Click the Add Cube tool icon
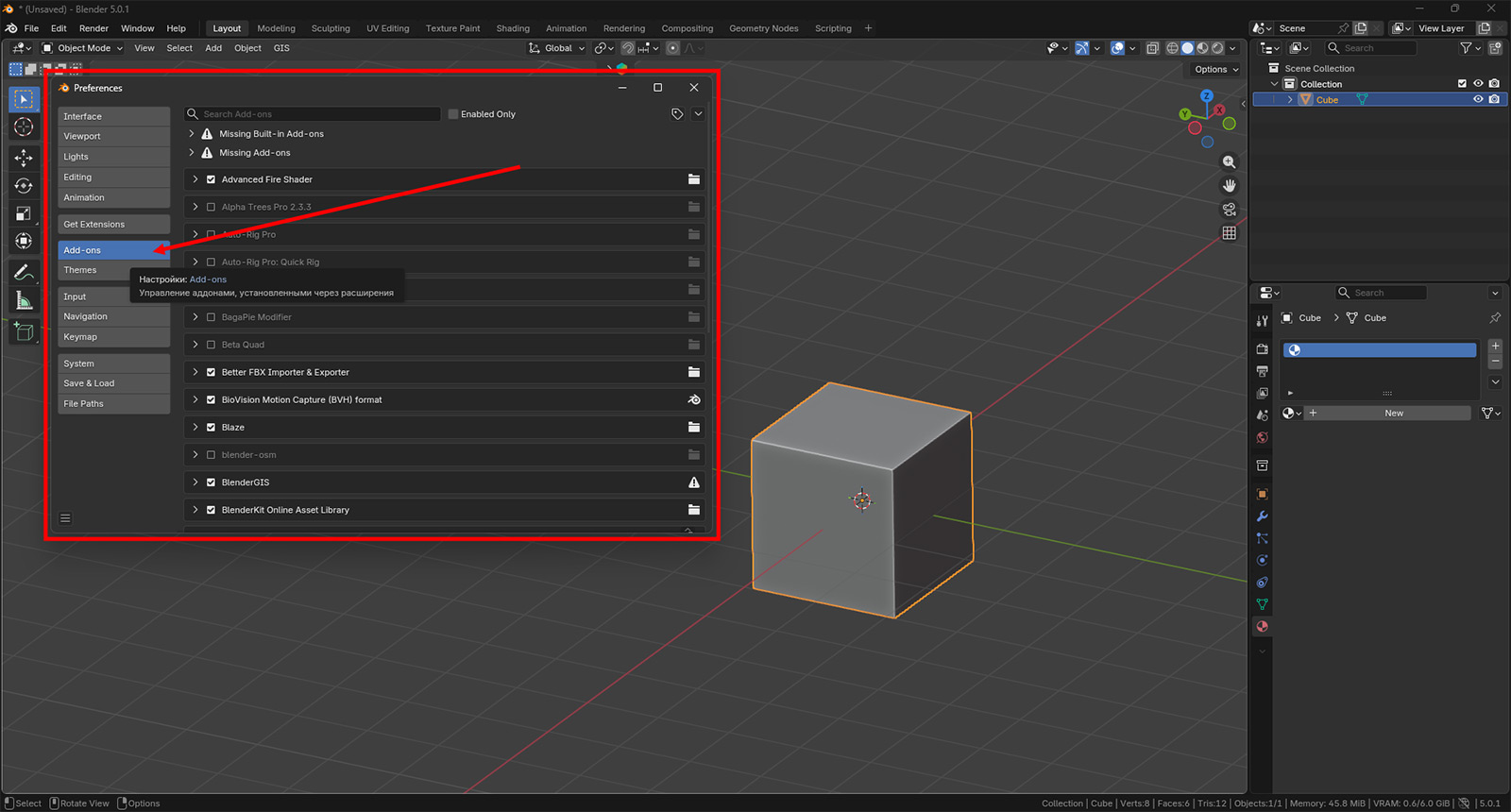This screenshot has height=812, width=1511. coord(24,331)
